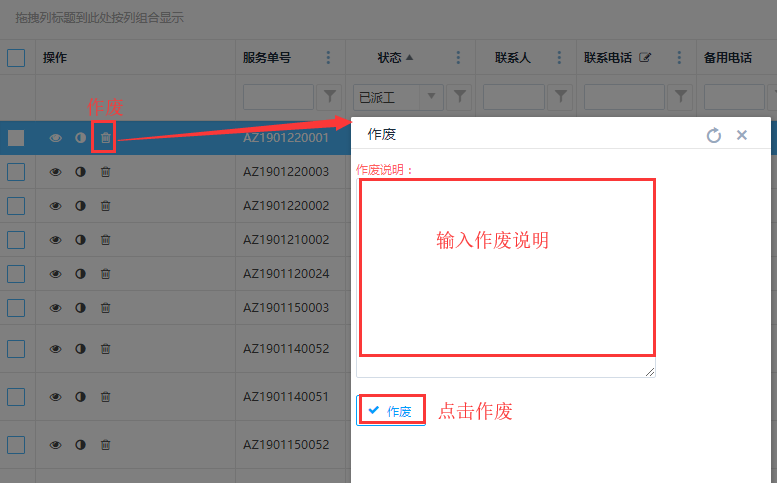Toggle select-all checkbox in table header
This screenshot has height=483, width=777.
pyautogui.click(x=16, y=58)
